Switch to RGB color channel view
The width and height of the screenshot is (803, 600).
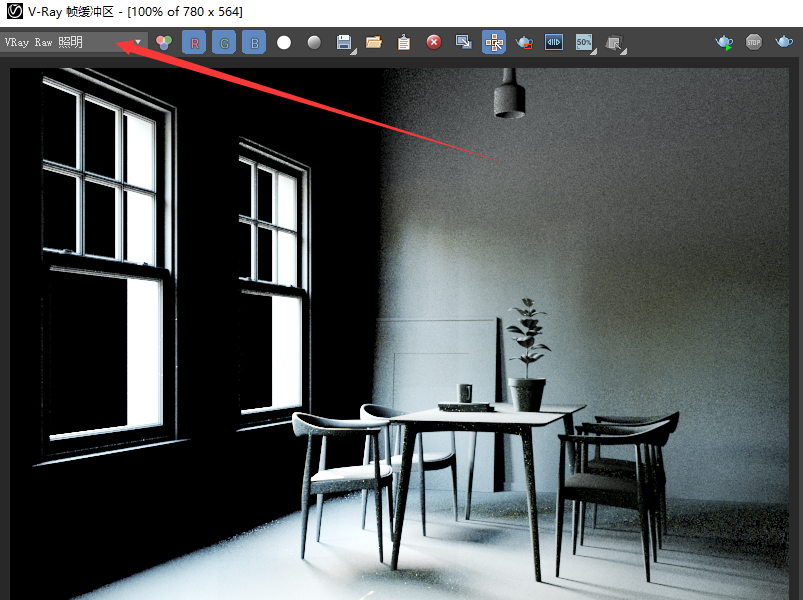click(x=164, y=42)
